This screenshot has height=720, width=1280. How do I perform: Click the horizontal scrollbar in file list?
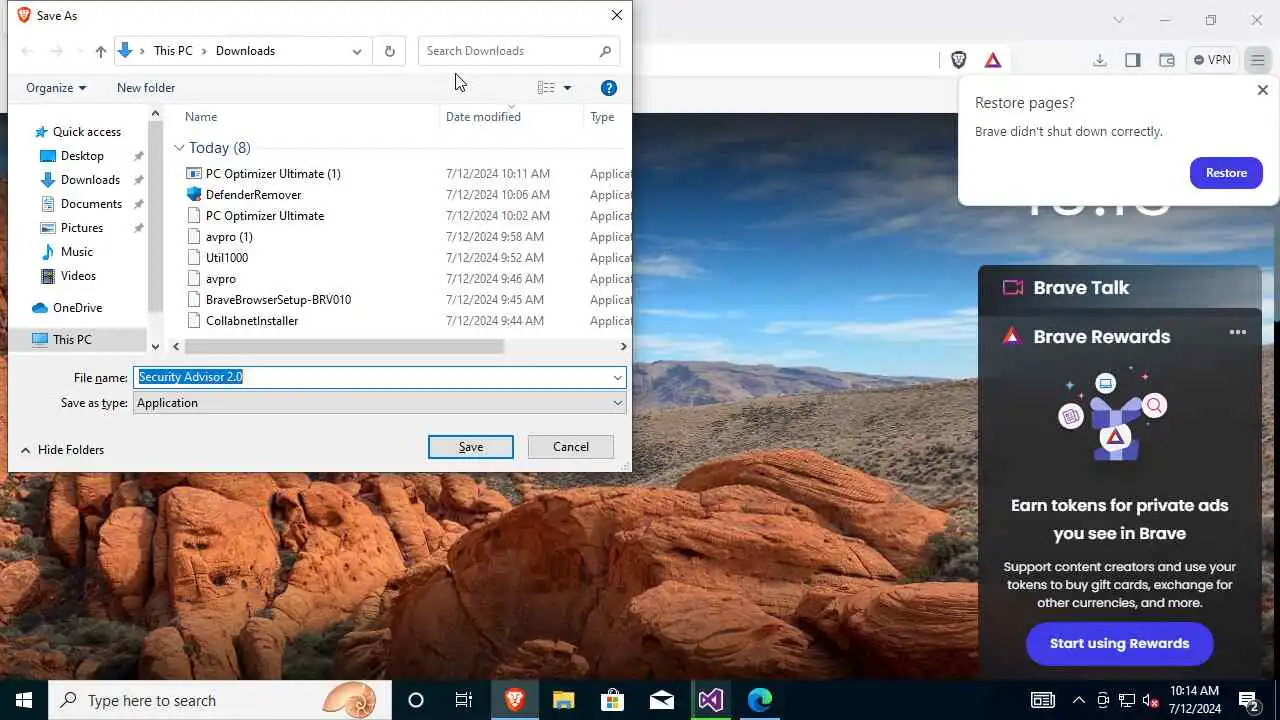click(344, 347)
